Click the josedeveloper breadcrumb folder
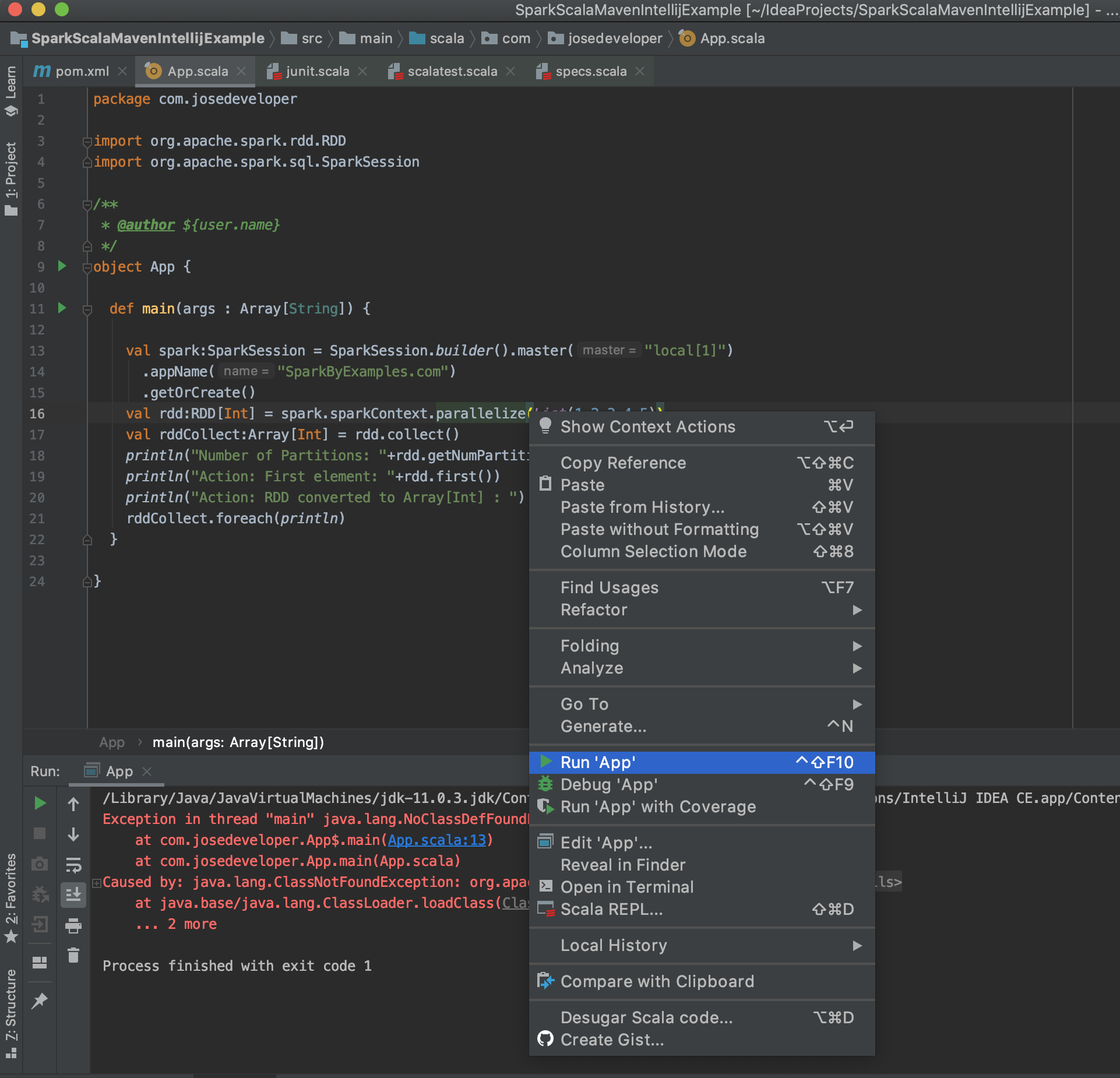The height and width of the screenshot is (1078, 1120). [606, 38]
